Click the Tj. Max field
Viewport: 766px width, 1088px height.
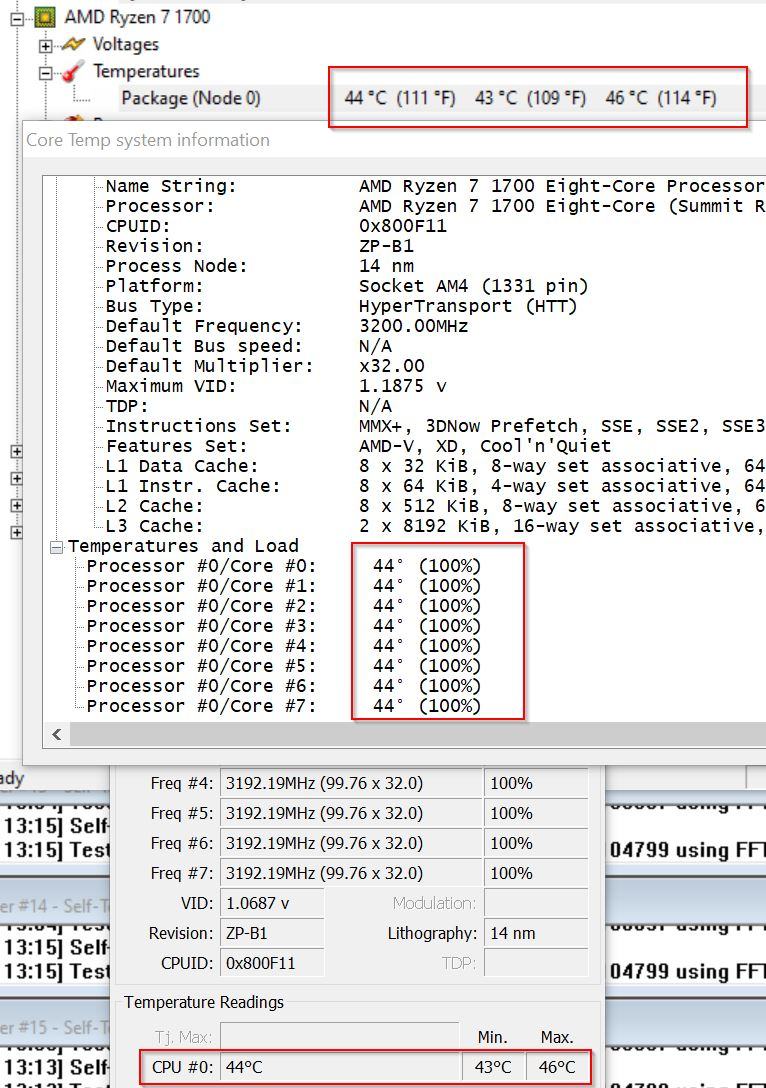[339, 1036]
